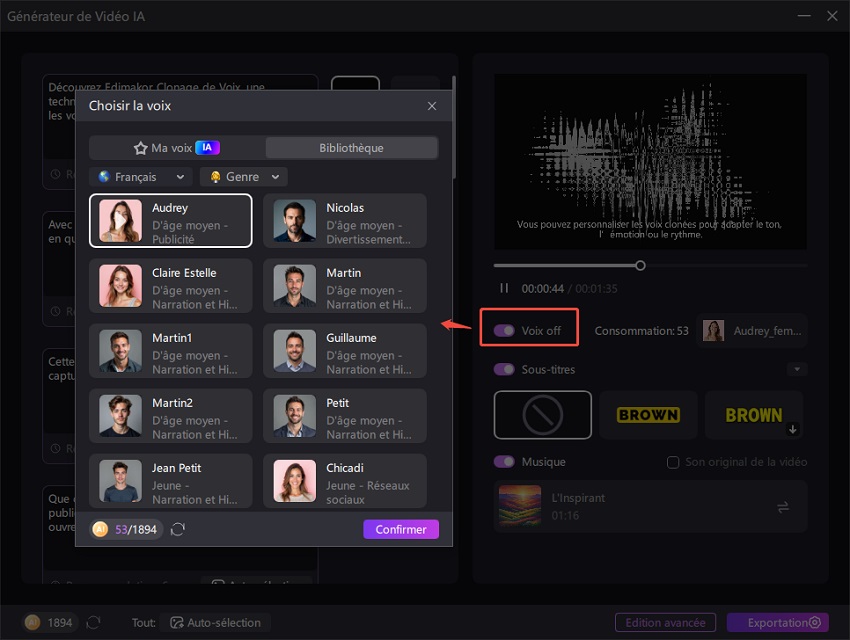Expand the Sous-titres dropdown arrow
The width and height of the screenshot is (850, 640).
[797, 370]
